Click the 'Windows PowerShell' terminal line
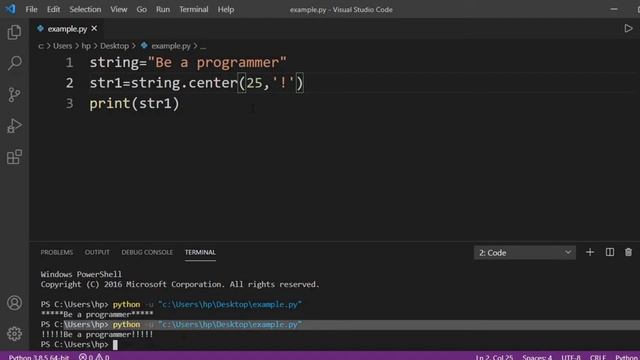 pyautogui.click(x=81, y=274)
